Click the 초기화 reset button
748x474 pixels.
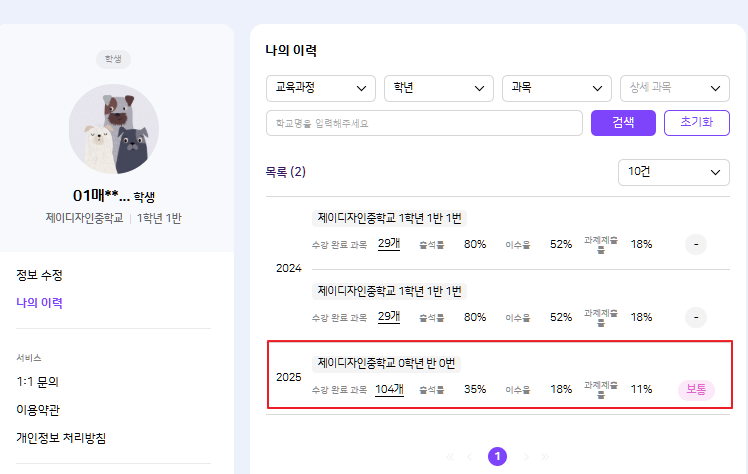pyautogui.click(x=697, y=122)
